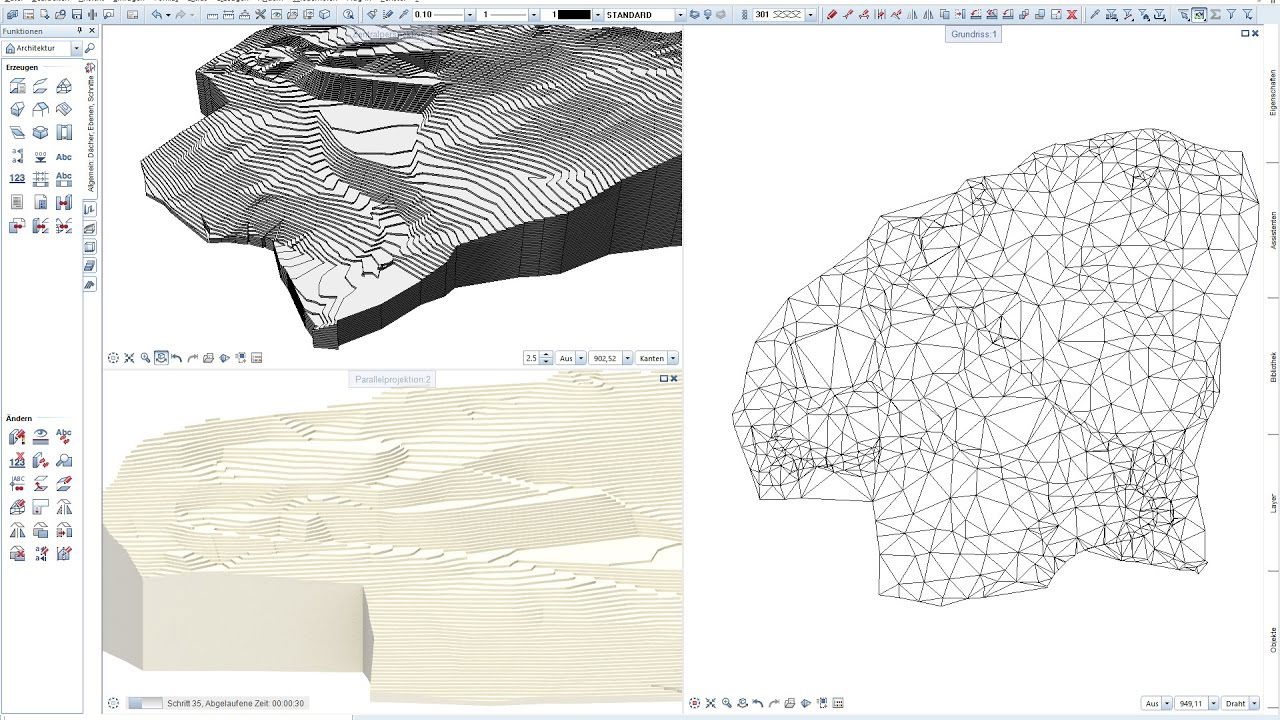This screenshot has height=720, width=1280.
Task: Click the zoom magnifier icon below the top-left viewport
Action: click(145, 358)
